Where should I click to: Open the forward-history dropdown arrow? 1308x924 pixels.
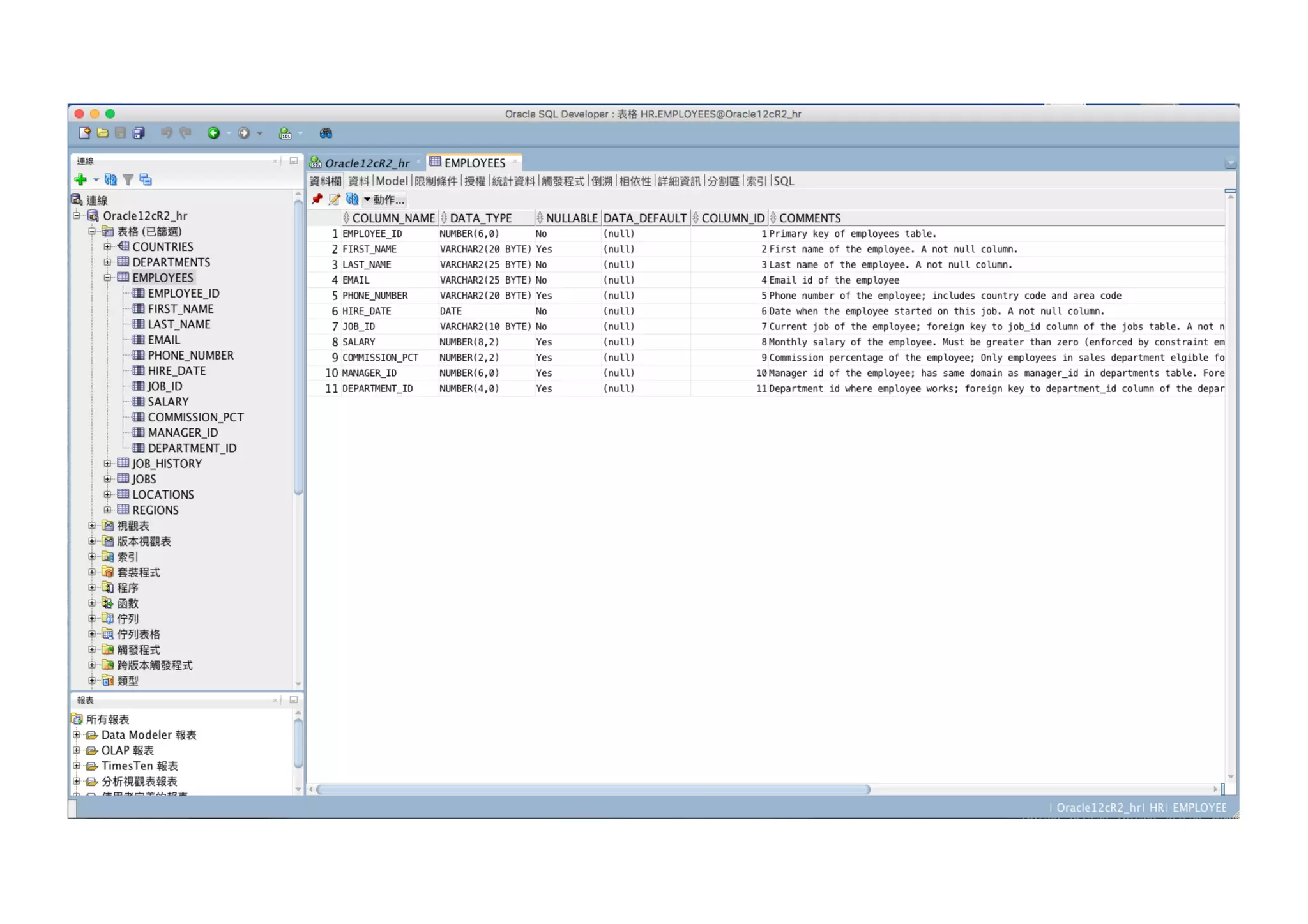click(259, 133)
